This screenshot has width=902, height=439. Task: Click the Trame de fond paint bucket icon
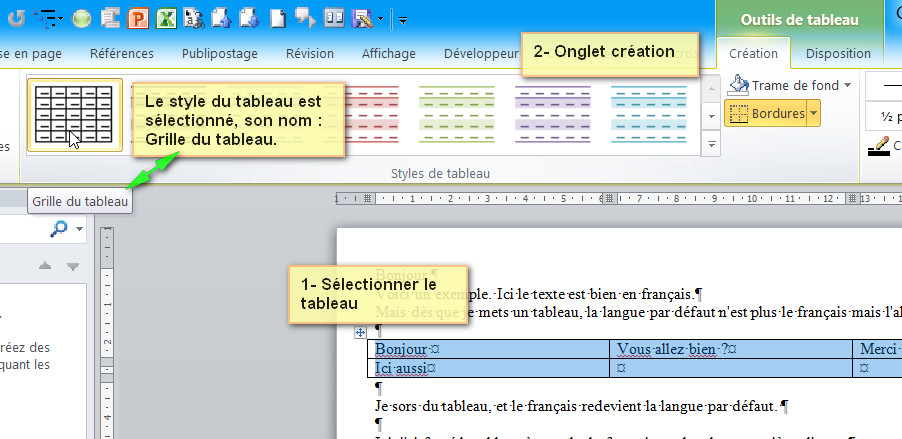click(738, 85)
